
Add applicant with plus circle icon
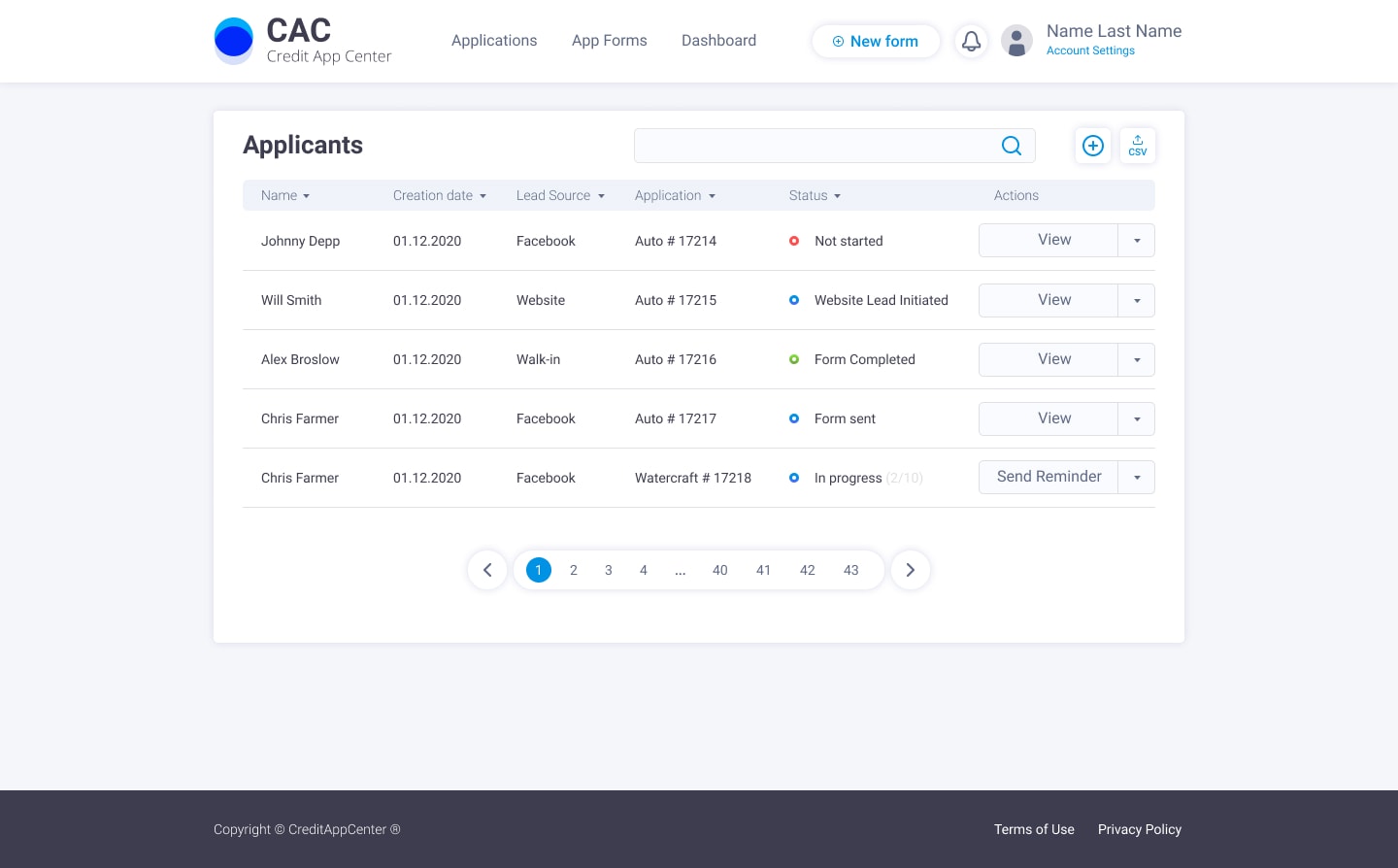point(1093,146)
